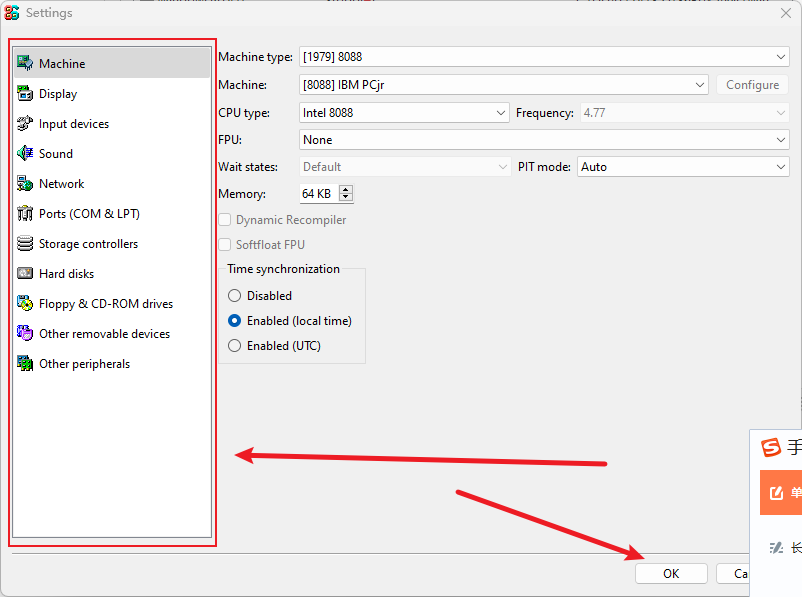
Task: Open Sound settings via speaker icon
Action: (25, 154)
